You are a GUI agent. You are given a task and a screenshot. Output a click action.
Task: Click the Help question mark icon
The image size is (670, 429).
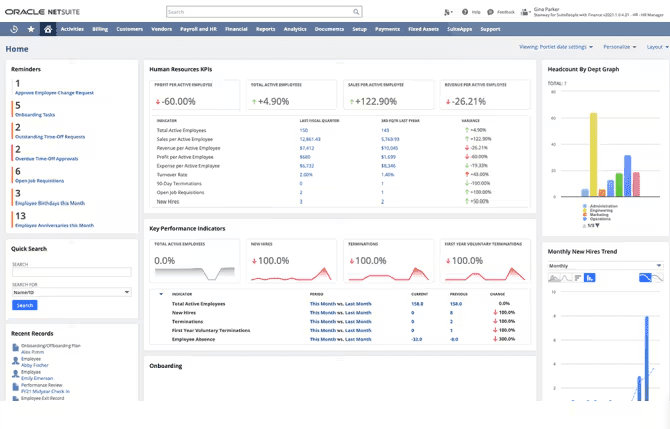point(463,12)
